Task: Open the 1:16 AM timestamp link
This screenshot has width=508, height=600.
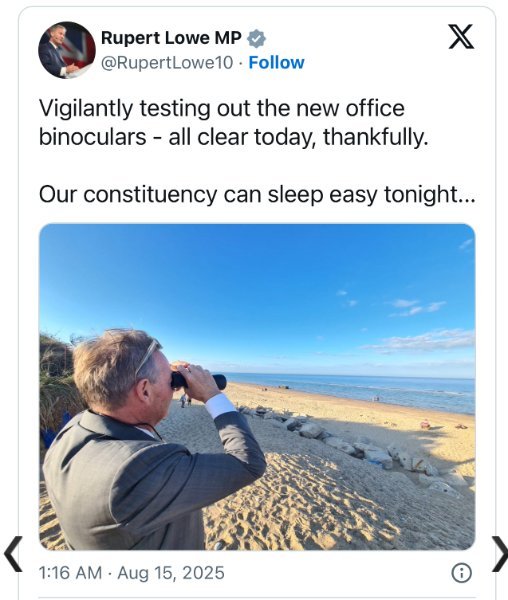Action: point(70,573)
